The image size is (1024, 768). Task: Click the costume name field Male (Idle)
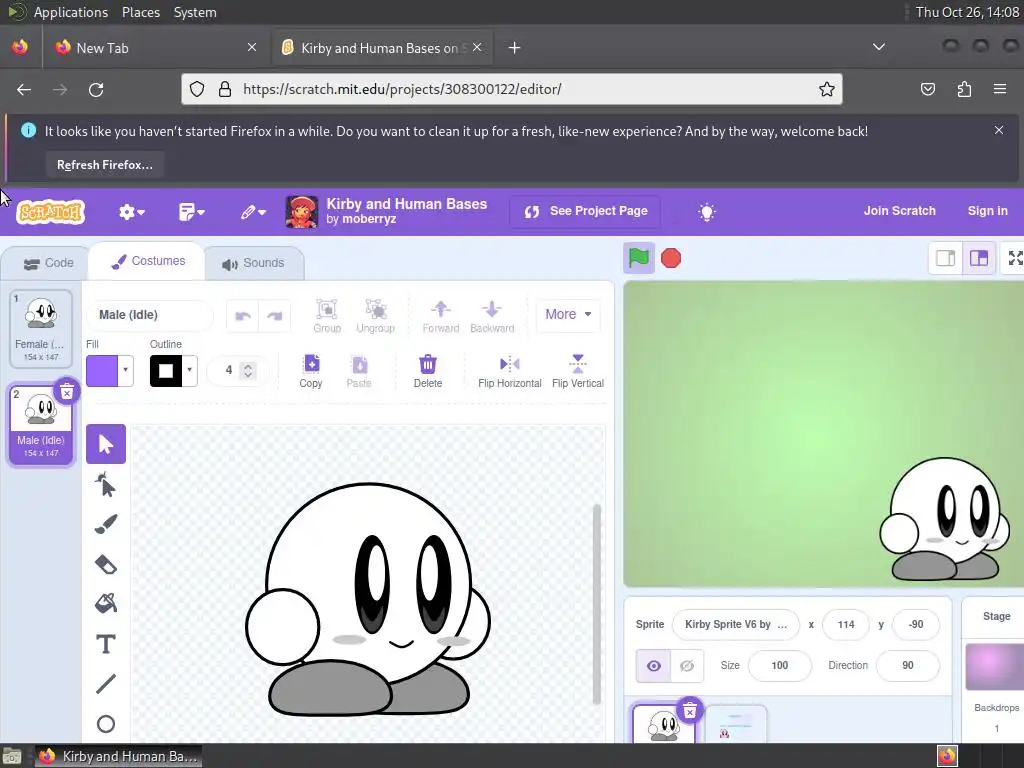pos(150,315)
